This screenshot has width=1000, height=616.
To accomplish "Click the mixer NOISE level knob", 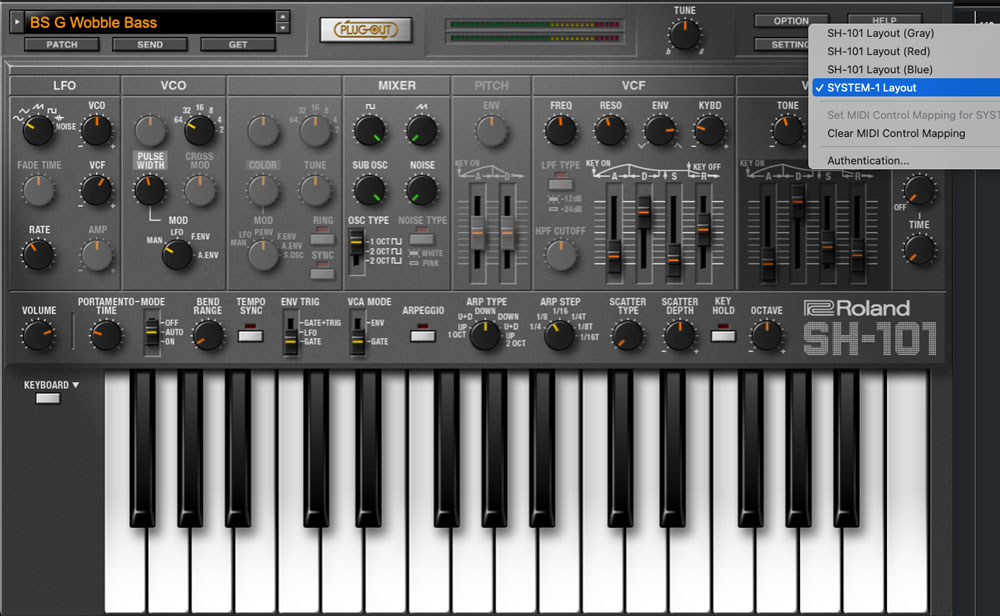I will 421,190.
